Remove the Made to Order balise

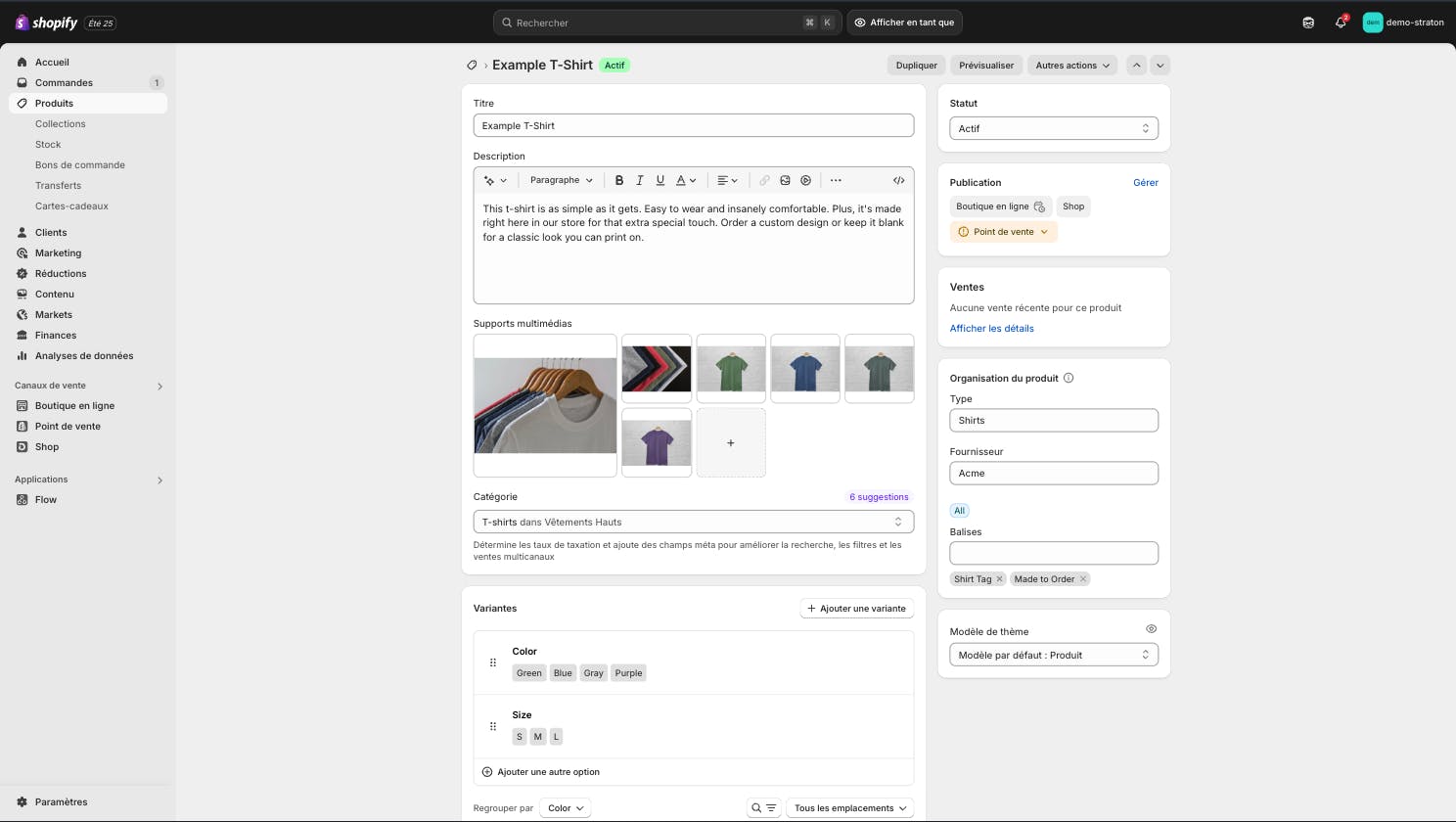[1082, 578]
